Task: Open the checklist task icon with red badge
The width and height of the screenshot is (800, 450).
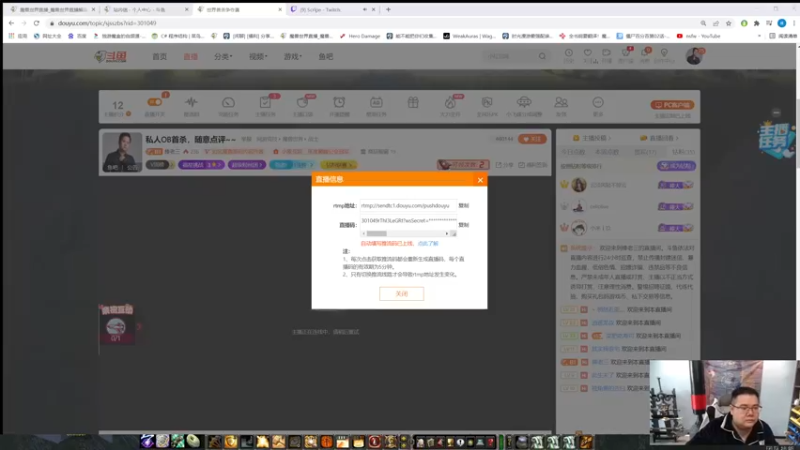Action: coord(265,103)
